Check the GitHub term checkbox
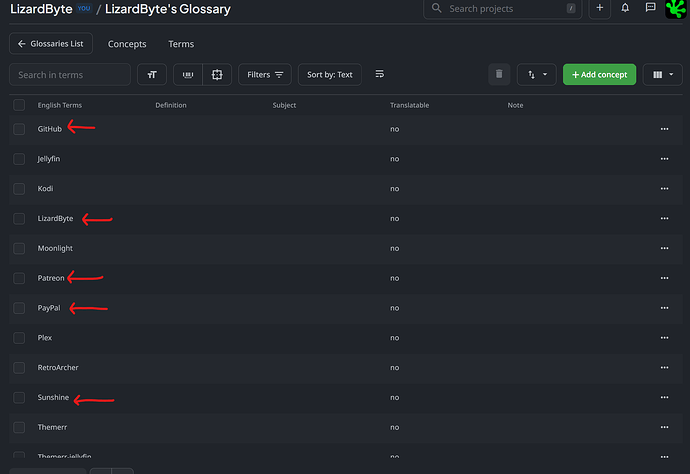Viewport: 690px width, 474px height. [19, 129]
